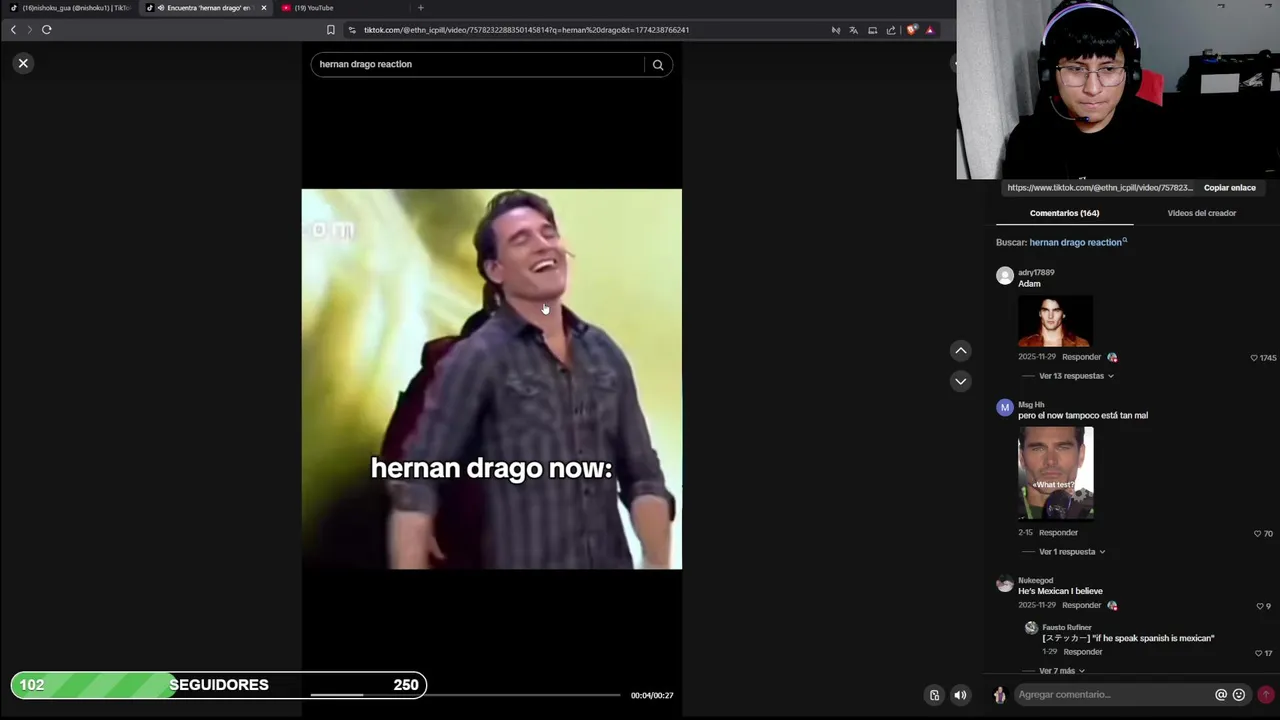The width and height of the screenshot is (1280, 720).
Task: Like Fausto Rufiner's reply with 17 likes
Action: (1258, 653)
